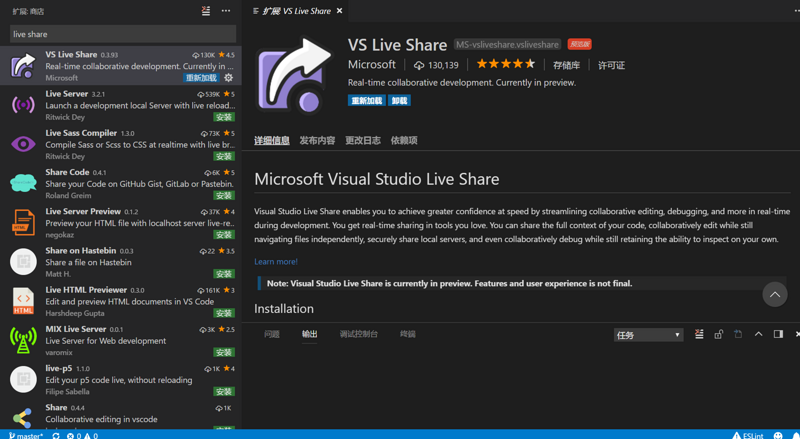Open the 许可证 license link
This screenshot has width=800, height=439.
pos(611,65)
